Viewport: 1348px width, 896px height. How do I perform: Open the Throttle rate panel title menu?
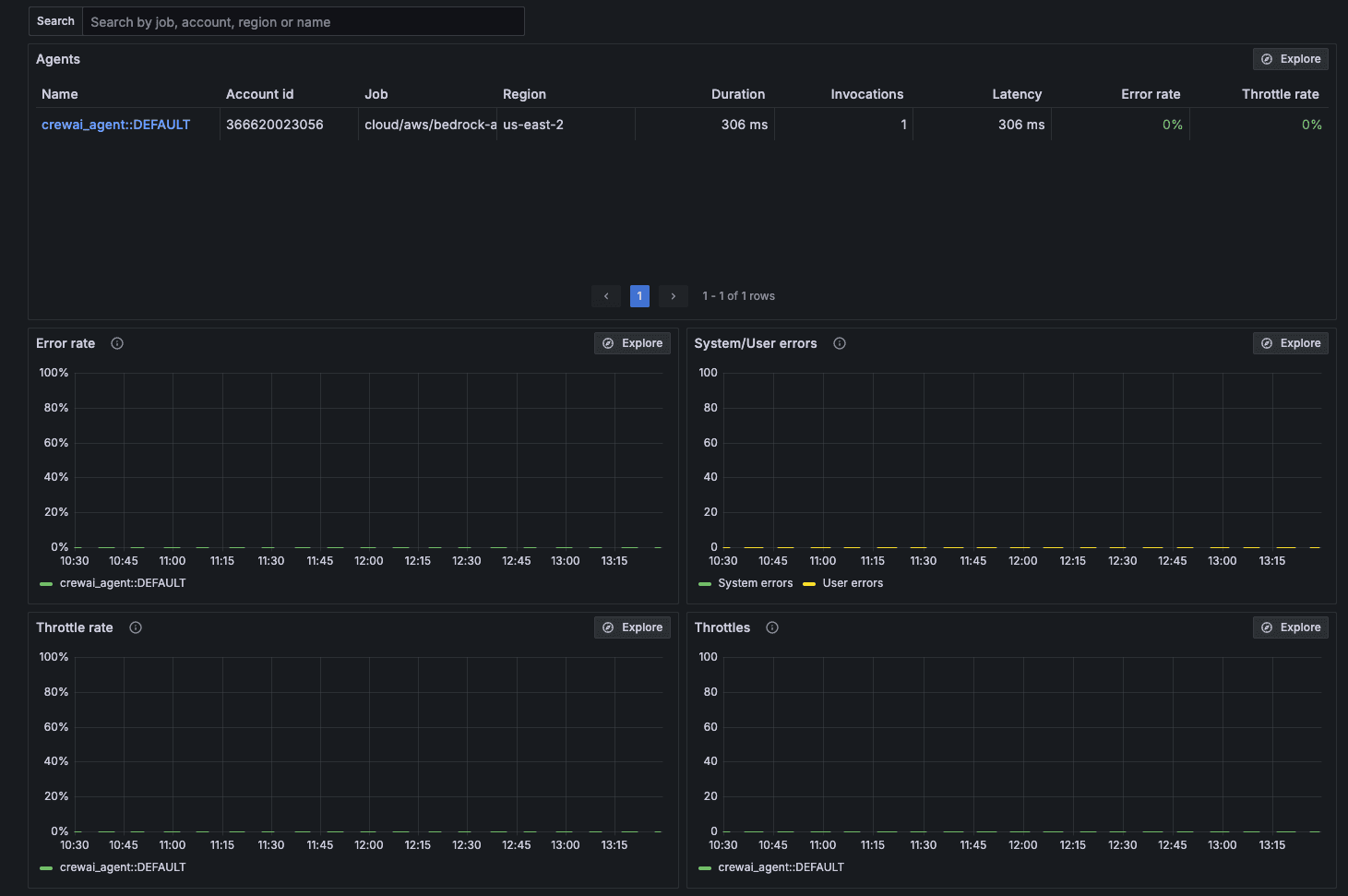coord(74,627)
